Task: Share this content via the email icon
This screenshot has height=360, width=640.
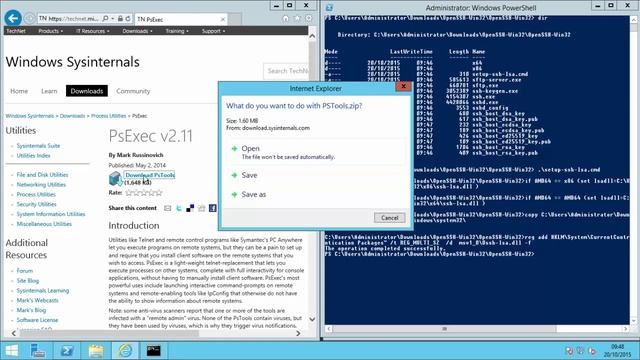Action: click(x=167, y=208)
